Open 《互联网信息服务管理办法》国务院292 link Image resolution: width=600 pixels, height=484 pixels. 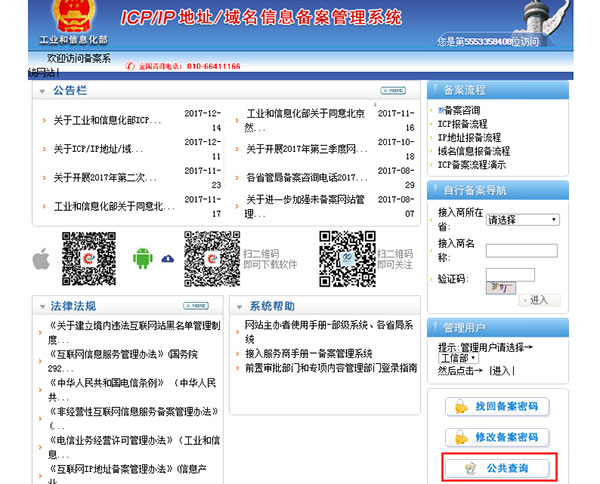123,361
